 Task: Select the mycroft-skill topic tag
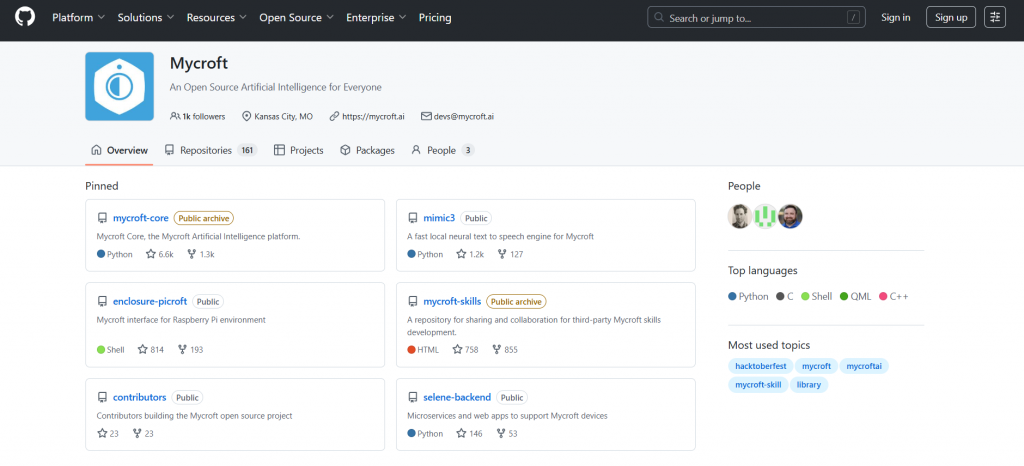758,385
